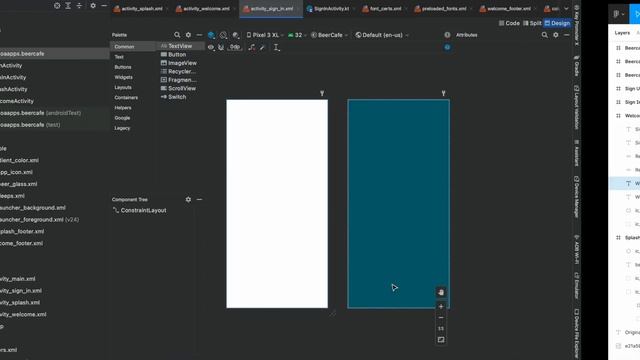Show hidden editor tabs chevron

point(566,9)
